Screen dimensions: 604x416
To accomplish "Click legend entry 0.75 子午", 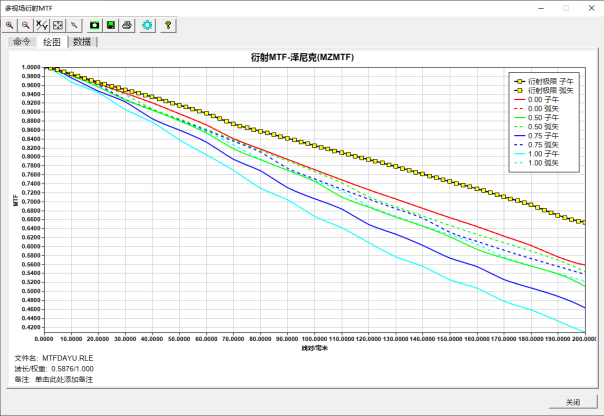I will coord(537,136).
